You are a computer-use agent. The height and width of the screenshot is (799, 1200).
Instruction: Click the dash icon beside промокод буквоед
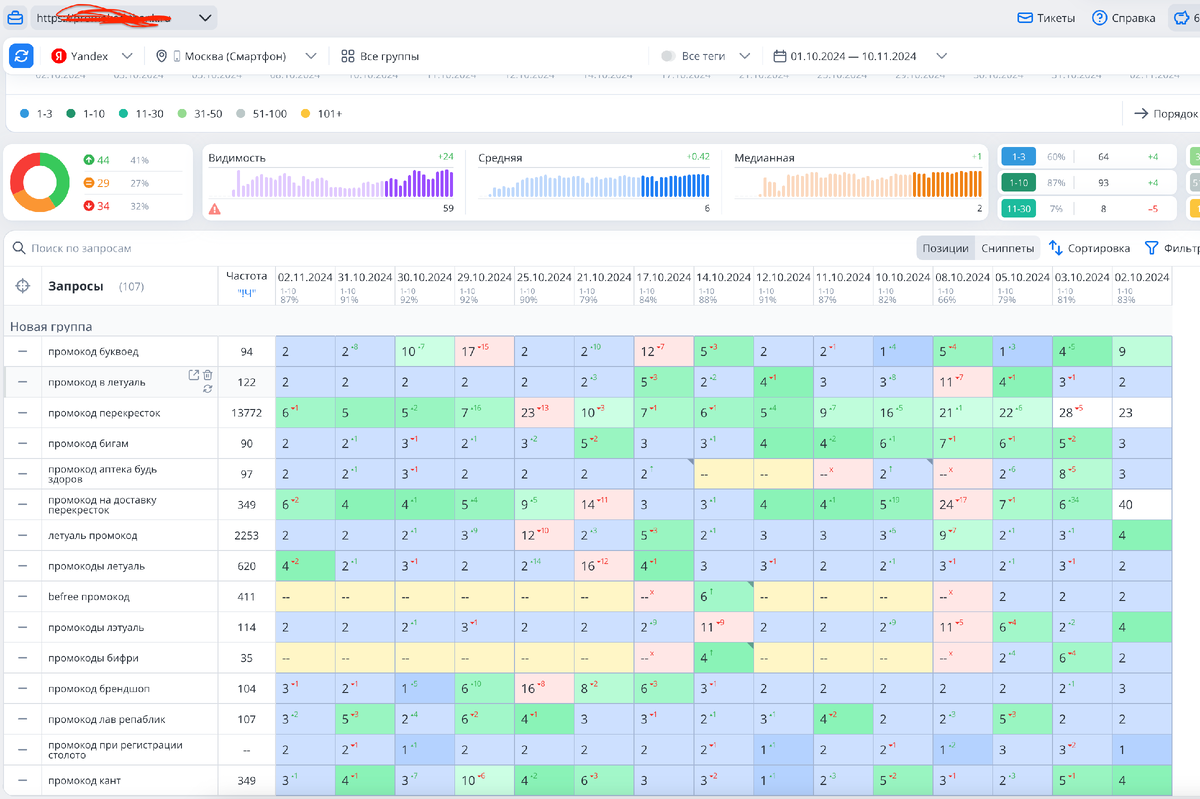click(22, 351)
